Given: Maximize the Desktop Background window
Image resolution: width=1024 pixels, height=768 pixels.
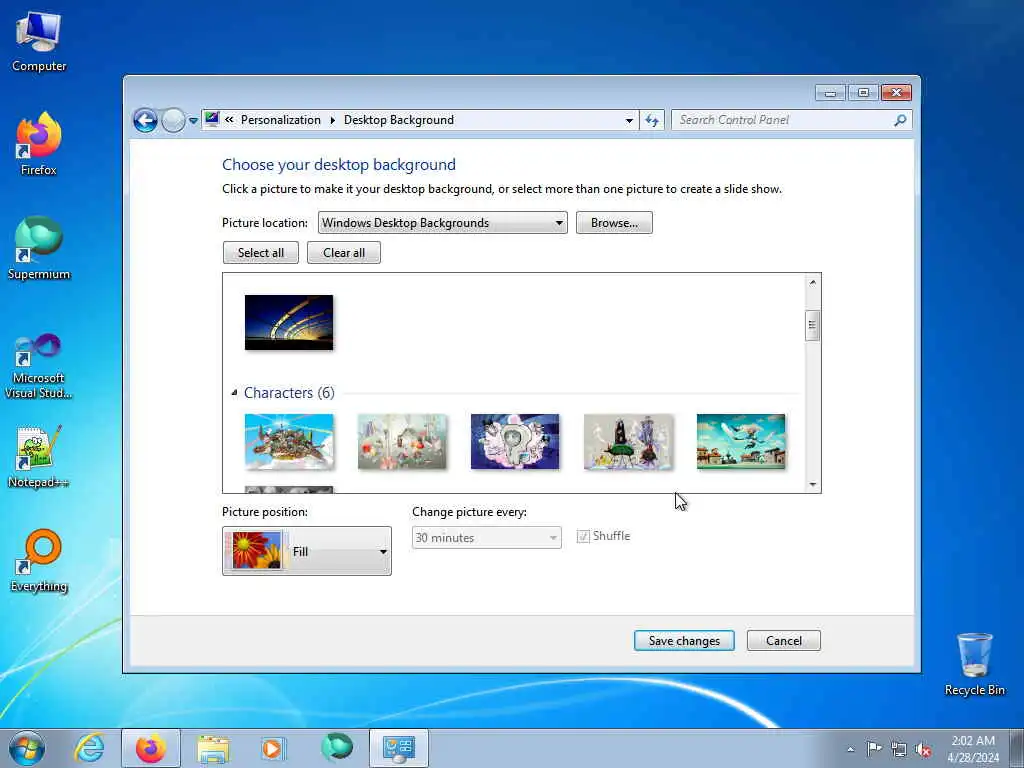Looking at the screenshot, I should pos(863,93).
